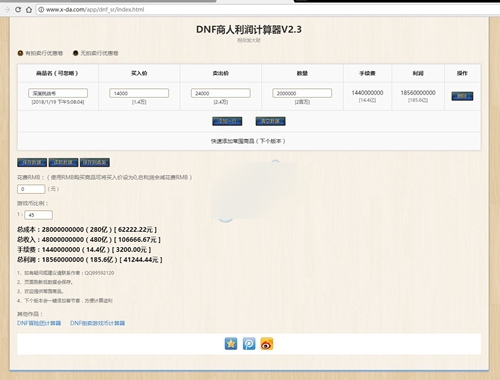The width and height of the screenshot is (500, 380).
Task: Click the middle load data button
Action: click(x=63, y=162)
